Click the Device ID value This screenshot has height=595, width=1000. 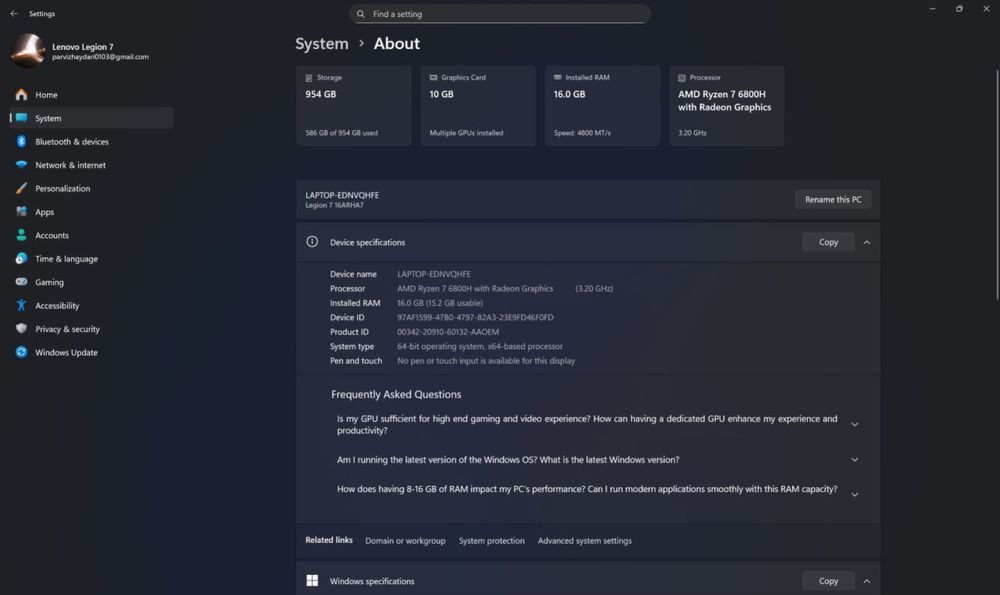pyautogui.click(x=475, y=318)
